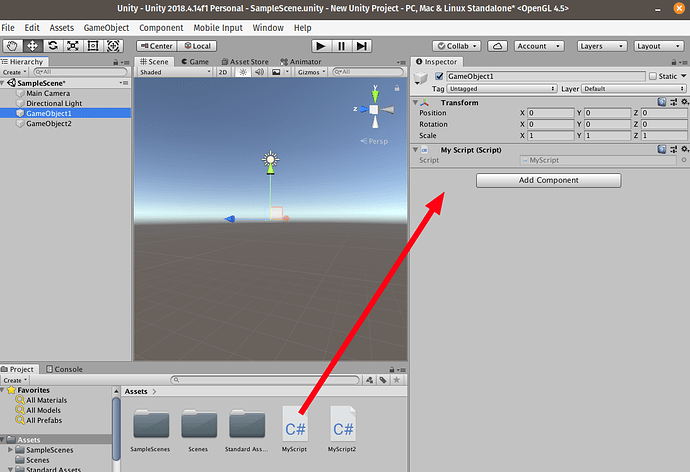Select the Hand tool in toolbar
Viewport: 690px width, 472px height.
point(12,46)
